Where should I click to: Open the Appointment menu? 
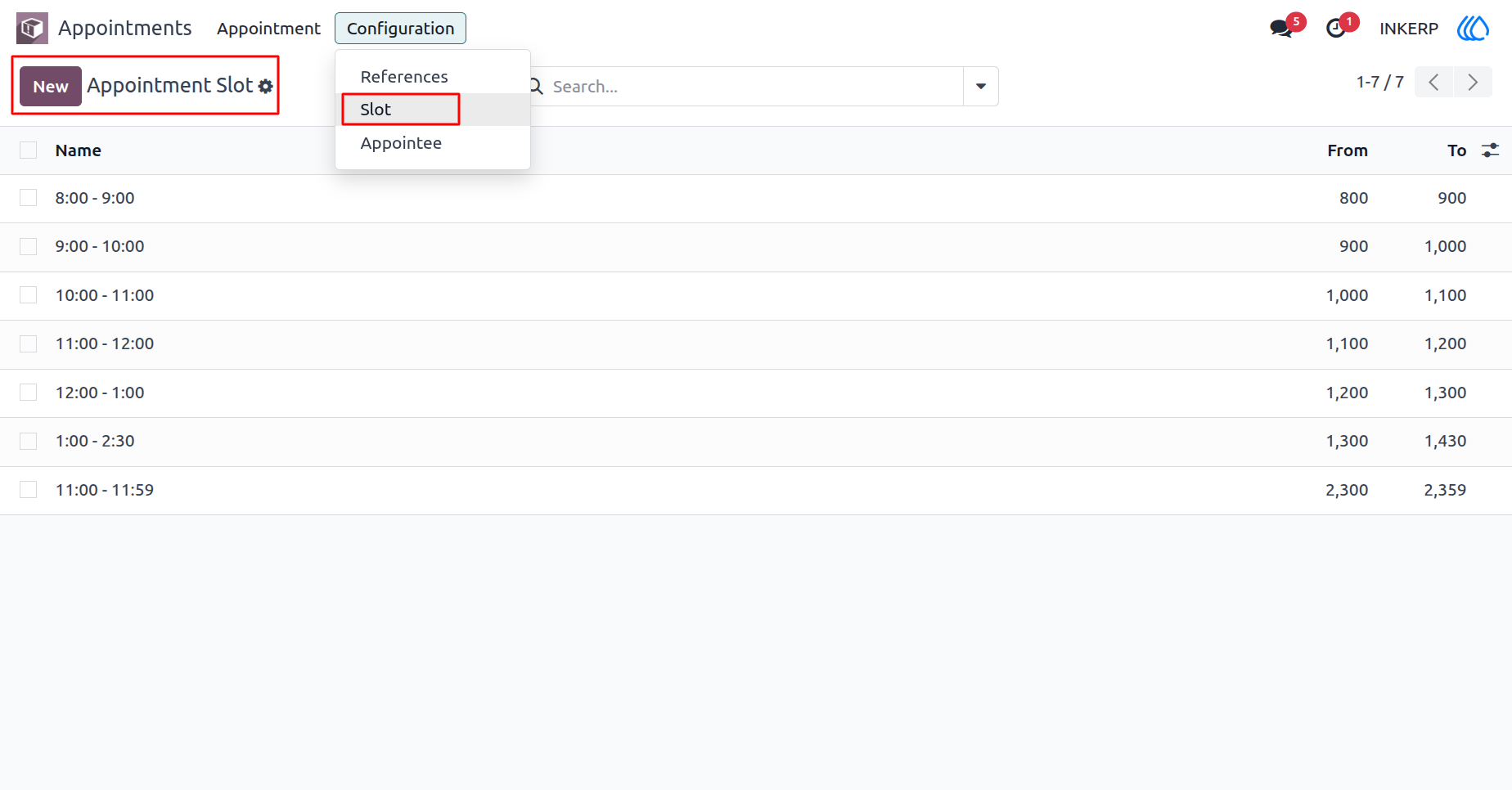268,29
